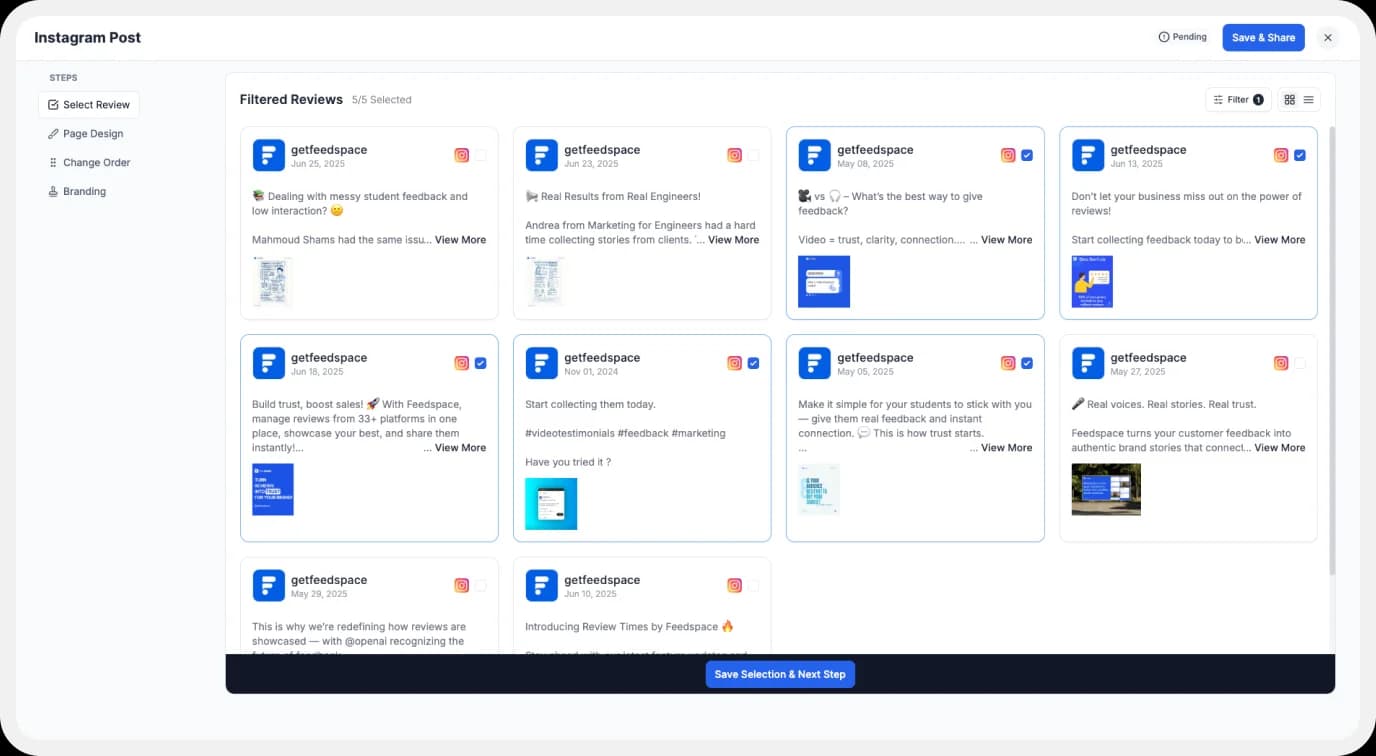Screen dimensions: 1376x756
Task: Click getfeedspace avatar on Nov 01 review
Action: coord(542,364)
